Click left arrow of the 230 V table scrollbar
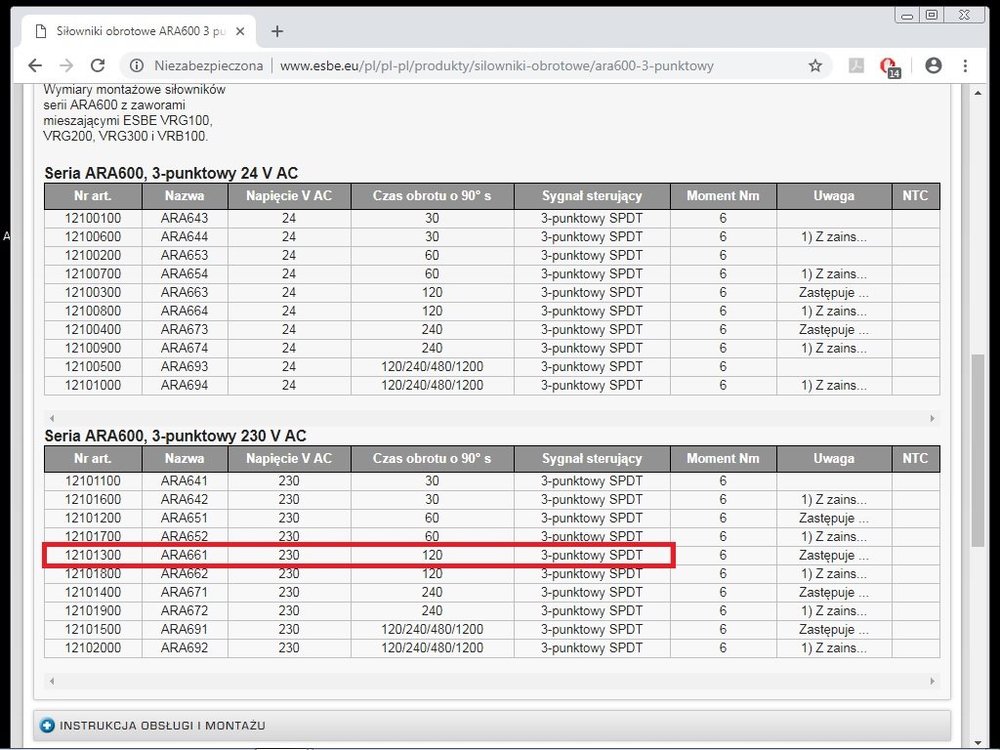The height and width of the screenshot is (750, 1000). click(51, 681)
